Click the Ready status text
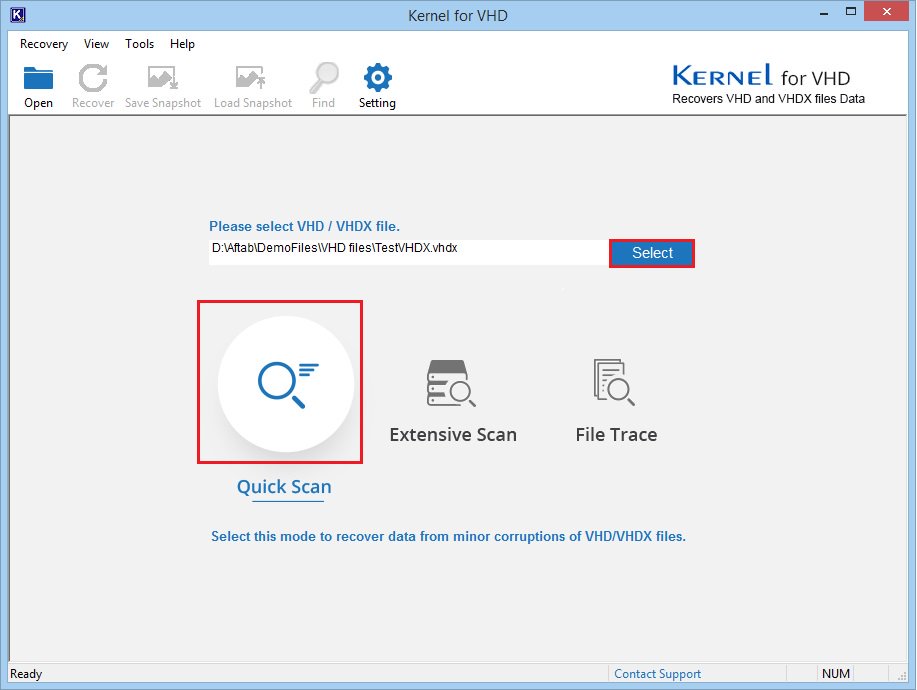The image size is (917, 690). pos(26,674)
